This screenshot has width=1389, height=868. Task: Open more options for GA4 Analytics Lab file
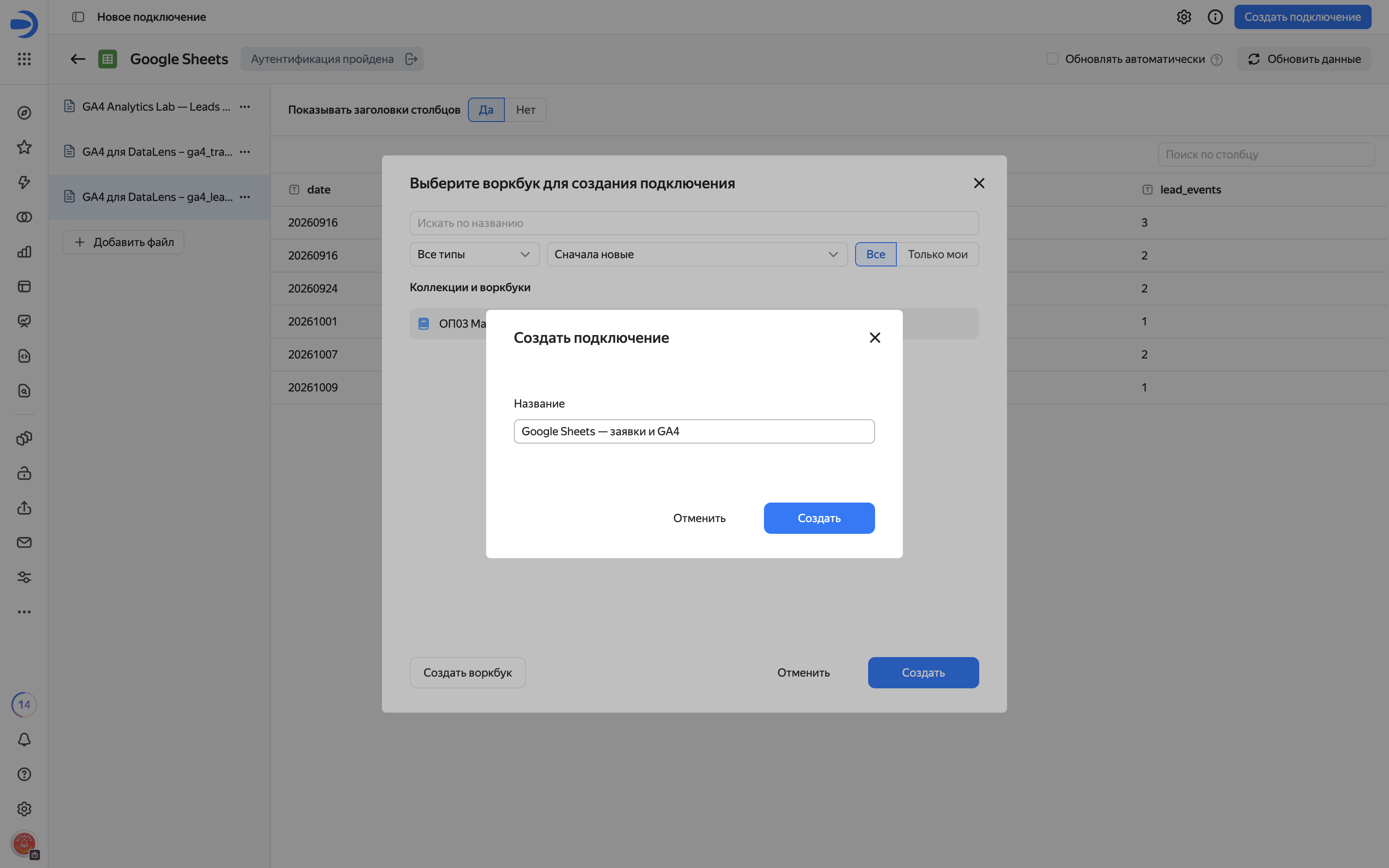[245, 107]
